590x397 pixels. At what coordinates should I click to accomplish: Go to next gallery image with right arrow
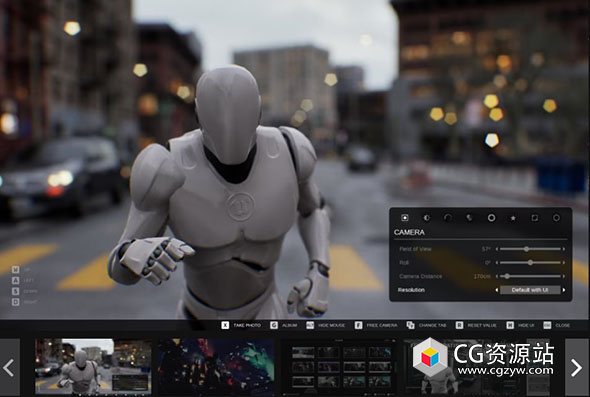tap(576, 367)
